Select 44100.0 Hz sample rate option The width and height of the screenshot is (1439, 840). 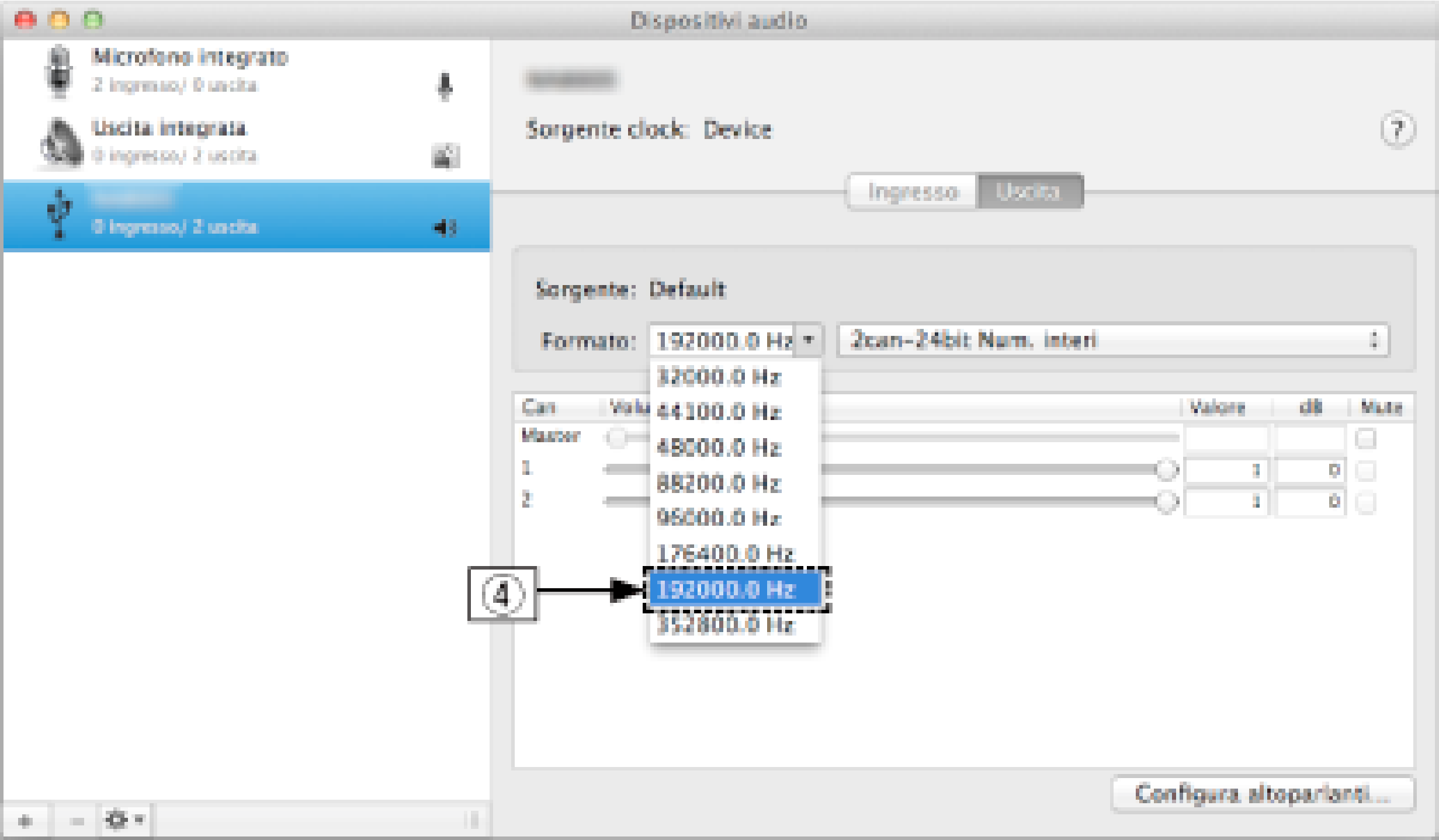point(719,412)
